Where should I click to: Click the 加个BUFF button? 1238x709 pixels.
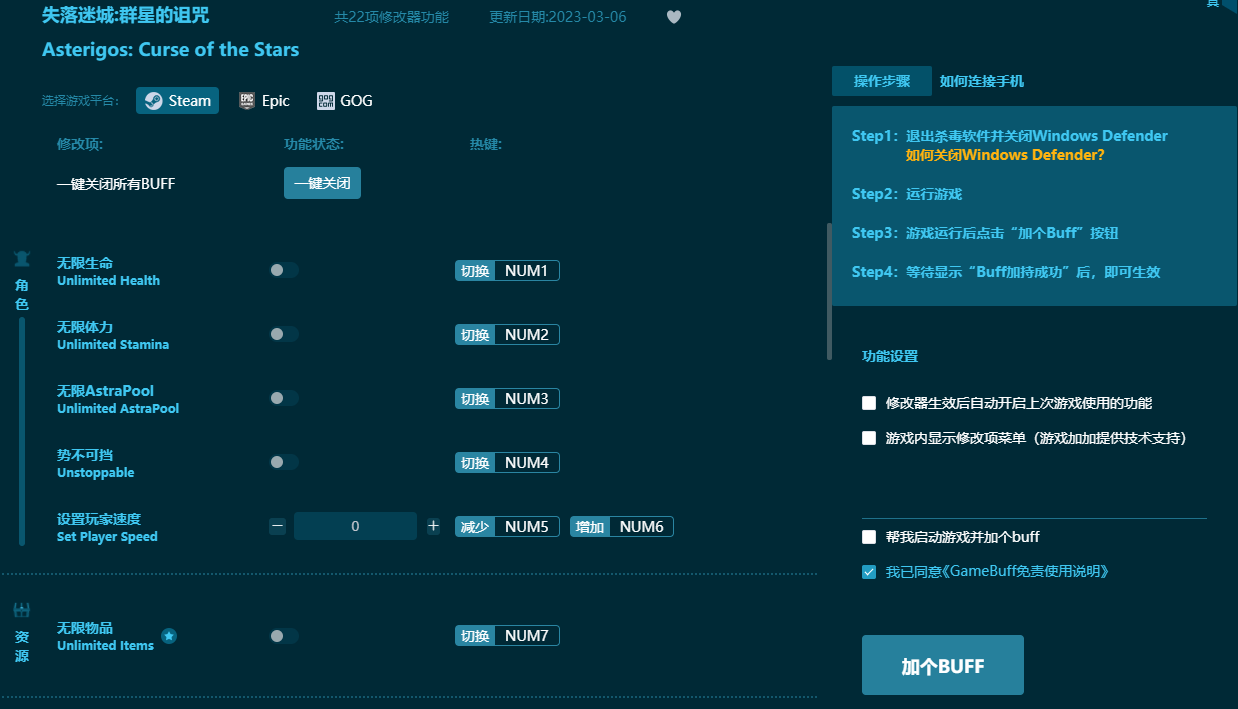click(943, 665)
